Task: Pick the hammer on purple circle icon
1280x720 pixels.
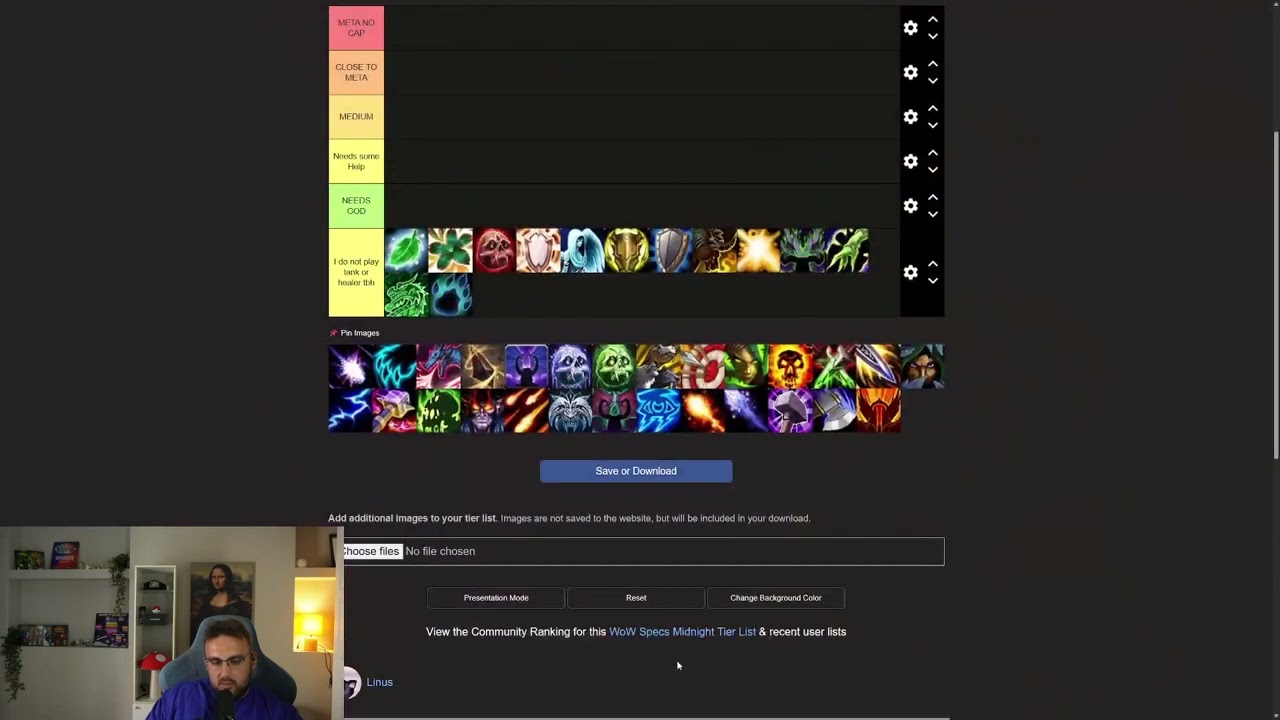Action: click(790, 410)
